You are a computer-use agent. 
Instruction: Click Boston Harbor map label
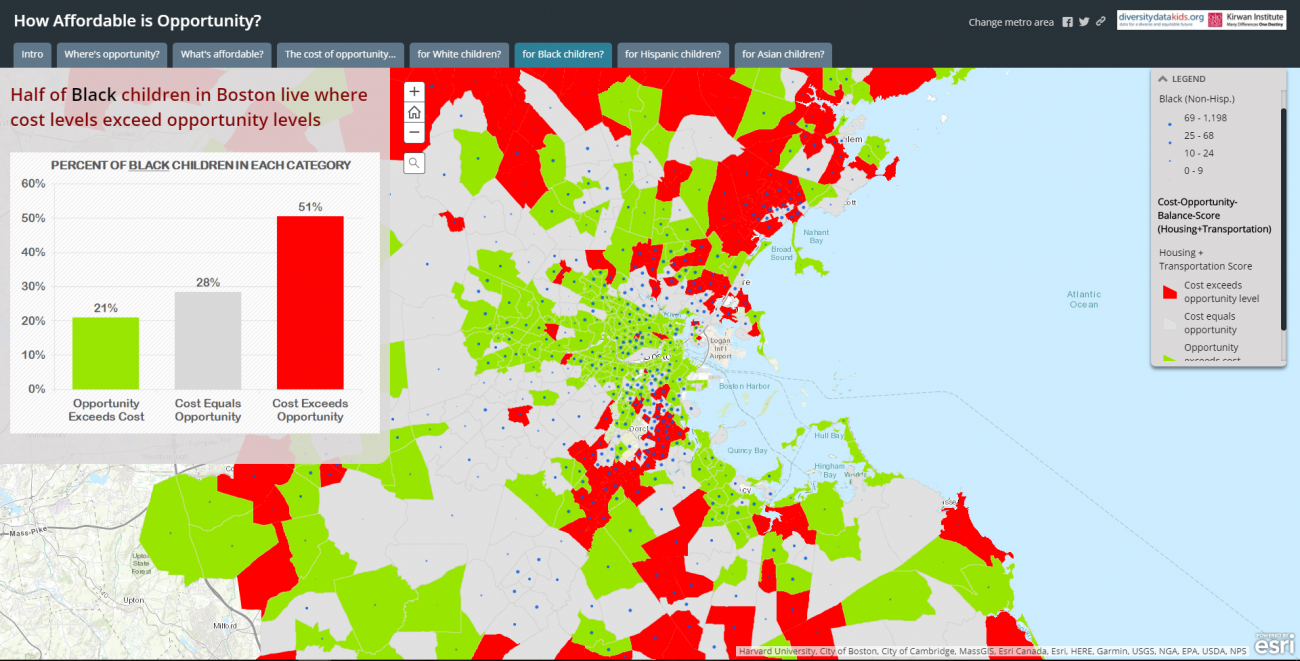(744, 386)
